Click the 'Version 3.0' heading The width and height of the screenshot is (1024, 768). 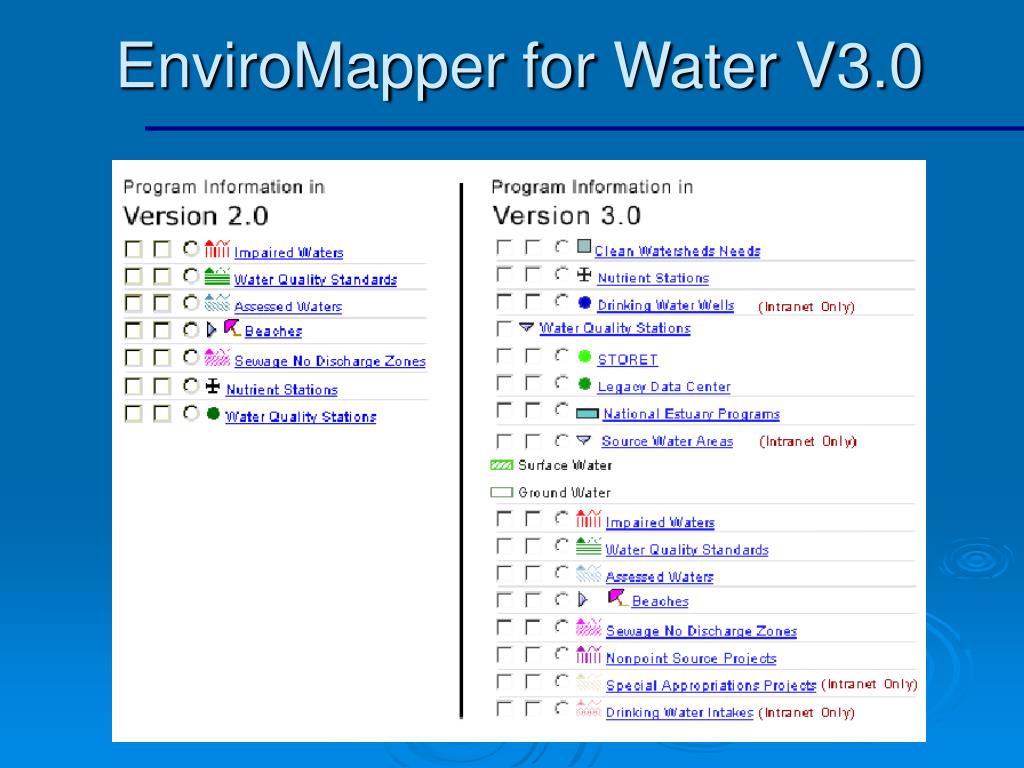click(566, 216)
